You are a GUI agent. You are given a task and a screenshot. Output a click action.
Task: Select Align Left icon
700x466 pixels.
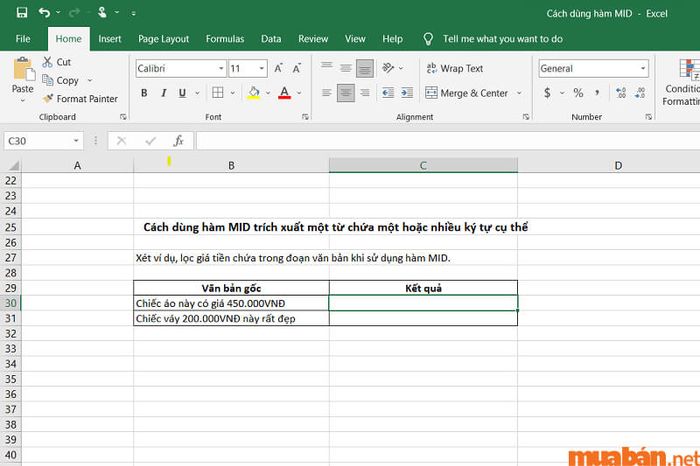(327, 93)
